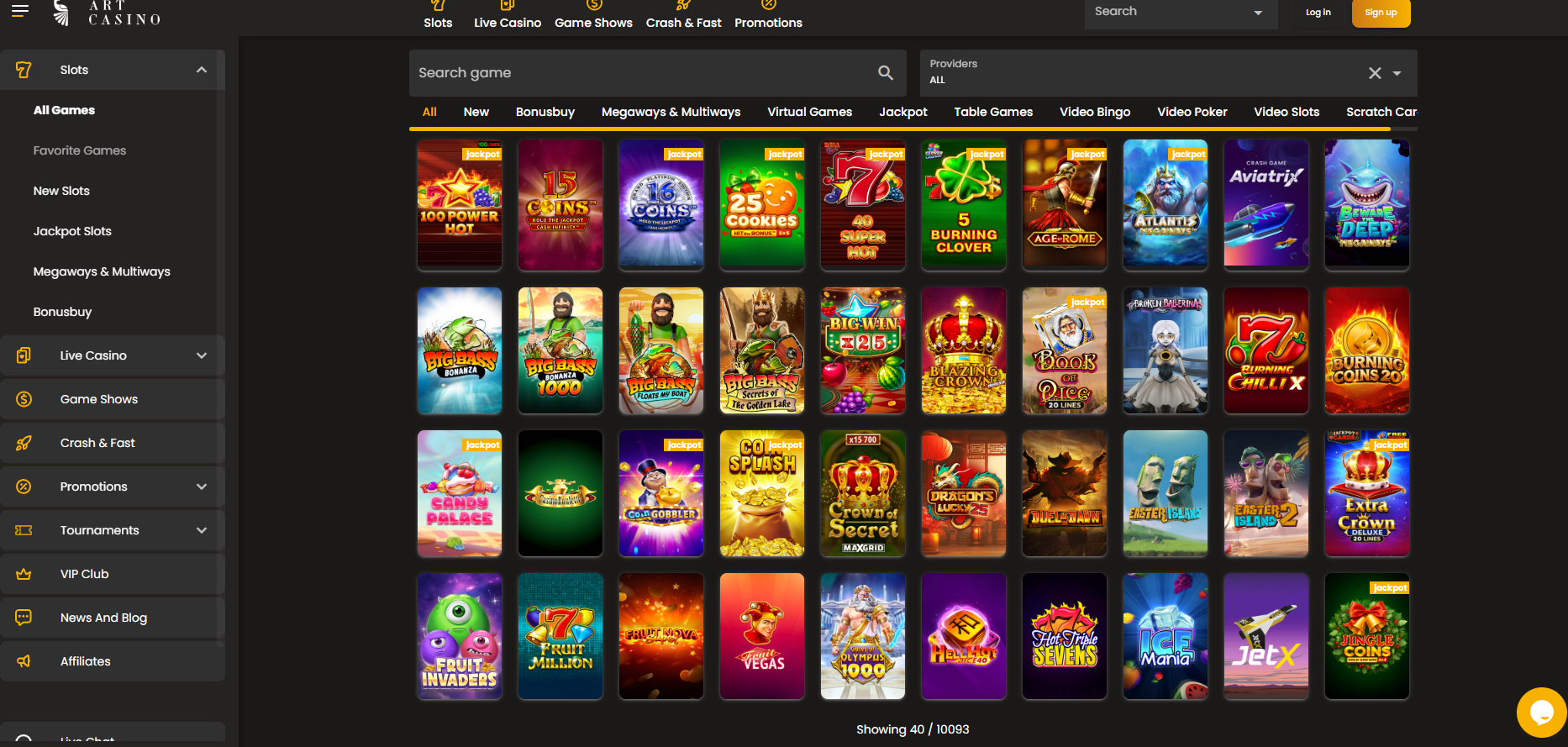Open Slots in top navigation
This screenshot has width=1568, height=747.
tap(438, 15)
